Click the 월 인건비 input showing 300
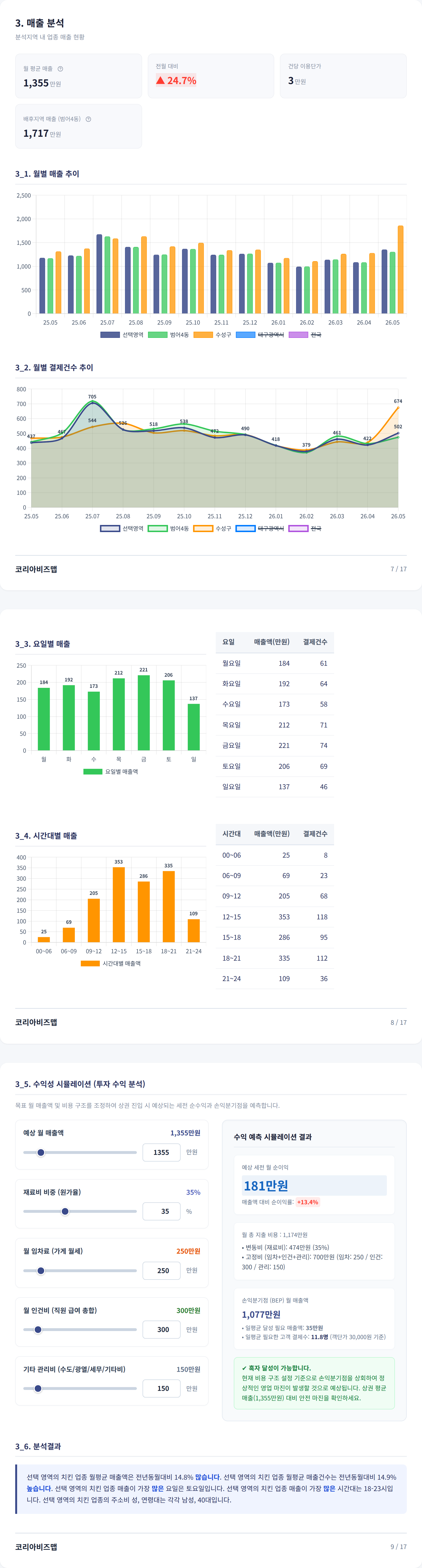The image size is (422, 1568). tap(161, 1329)
